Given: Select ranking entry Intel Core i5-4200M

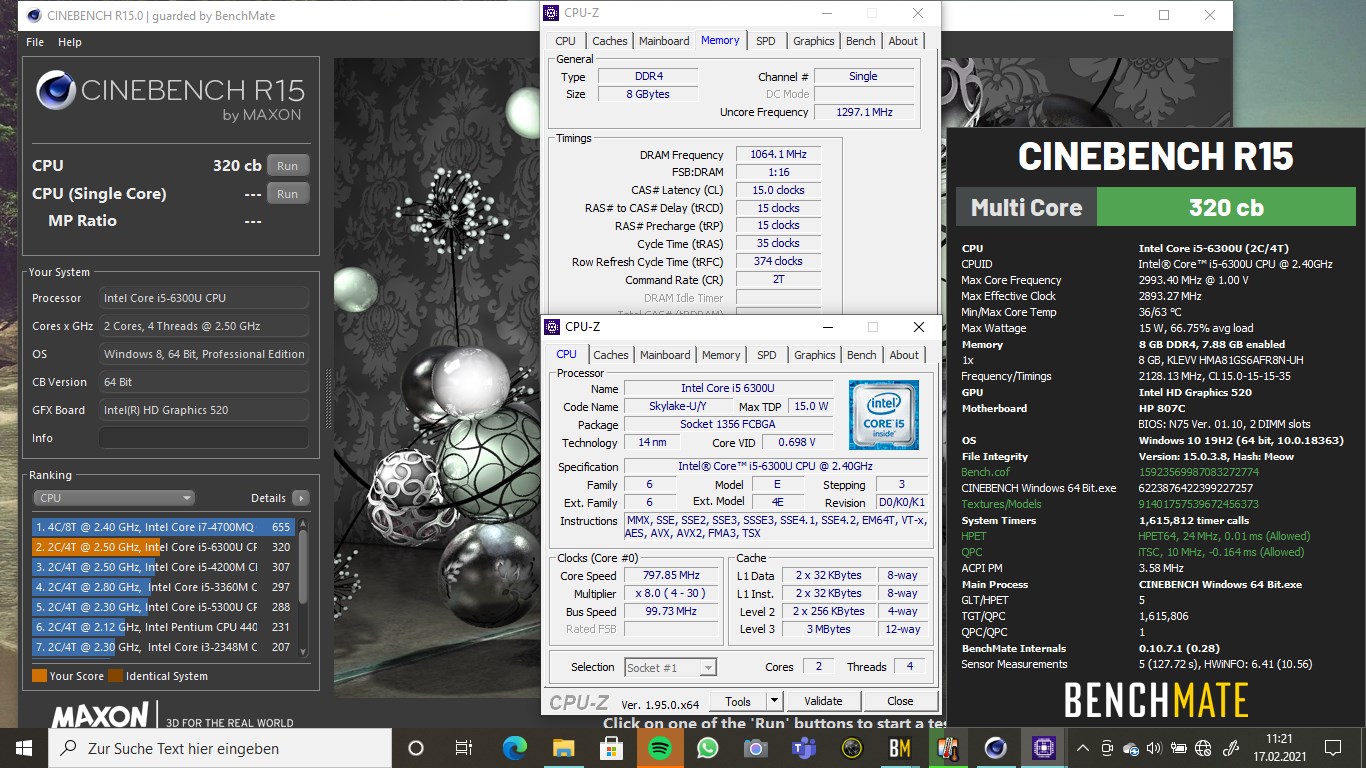Looking at the screenshot, I should (162, 567).
